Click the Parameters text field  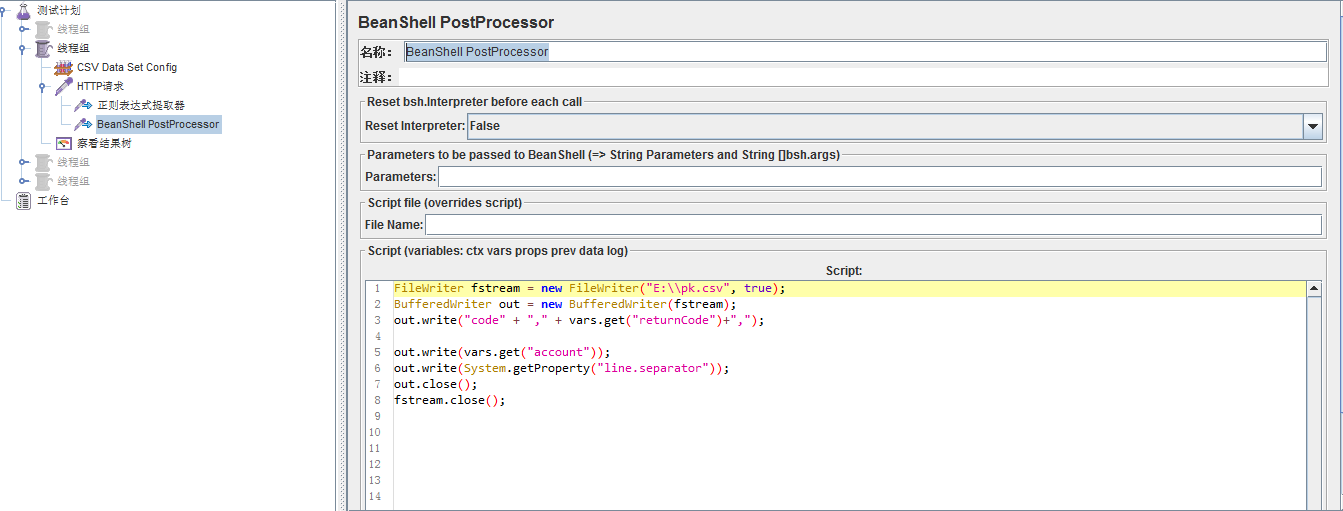880,176
